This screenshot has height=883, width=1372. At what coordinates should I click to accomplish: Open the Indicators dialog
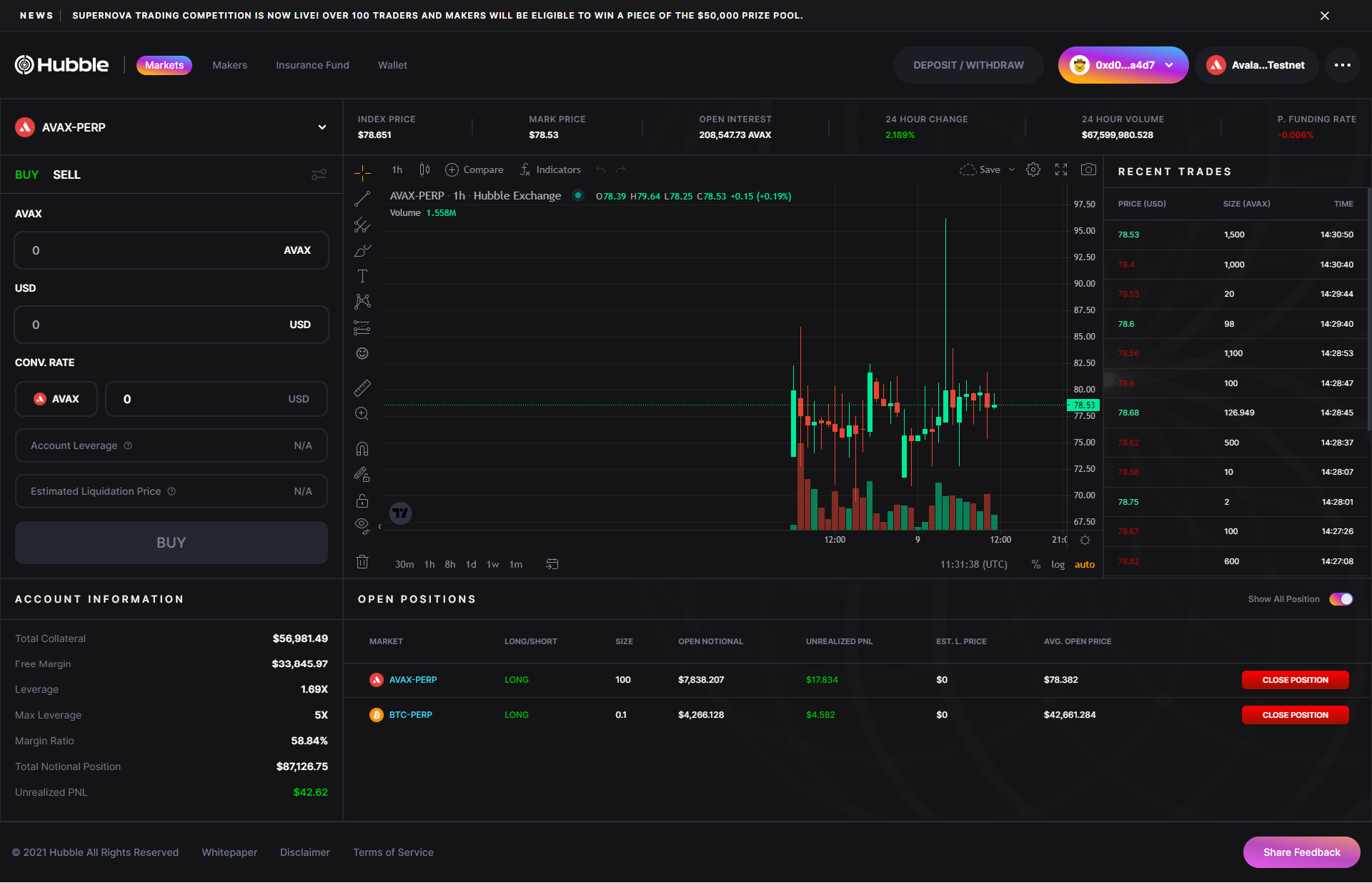click(x=550, y=169)
